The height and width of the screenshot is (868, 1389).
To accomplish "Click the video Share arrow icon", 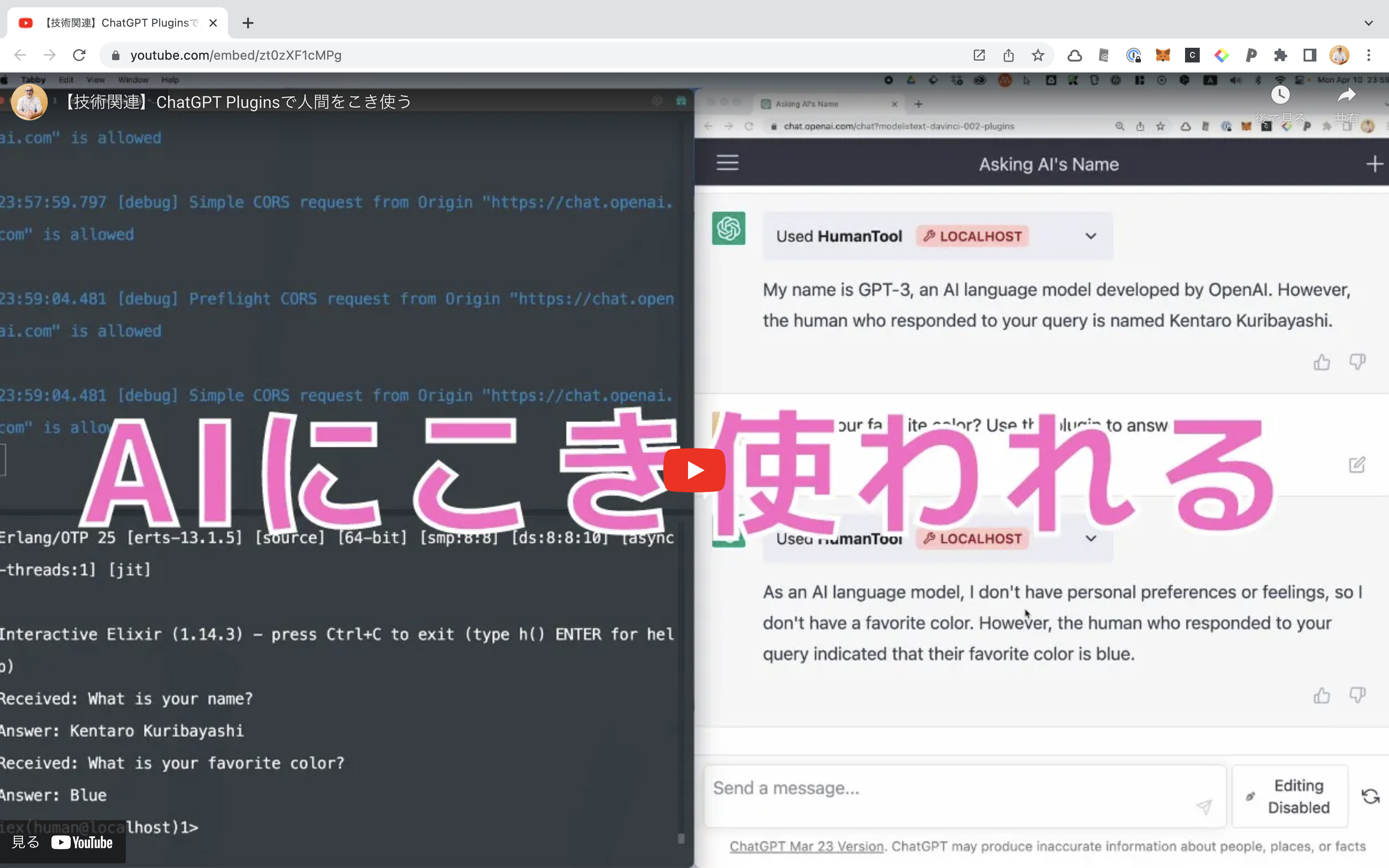I will [1346, 96].
